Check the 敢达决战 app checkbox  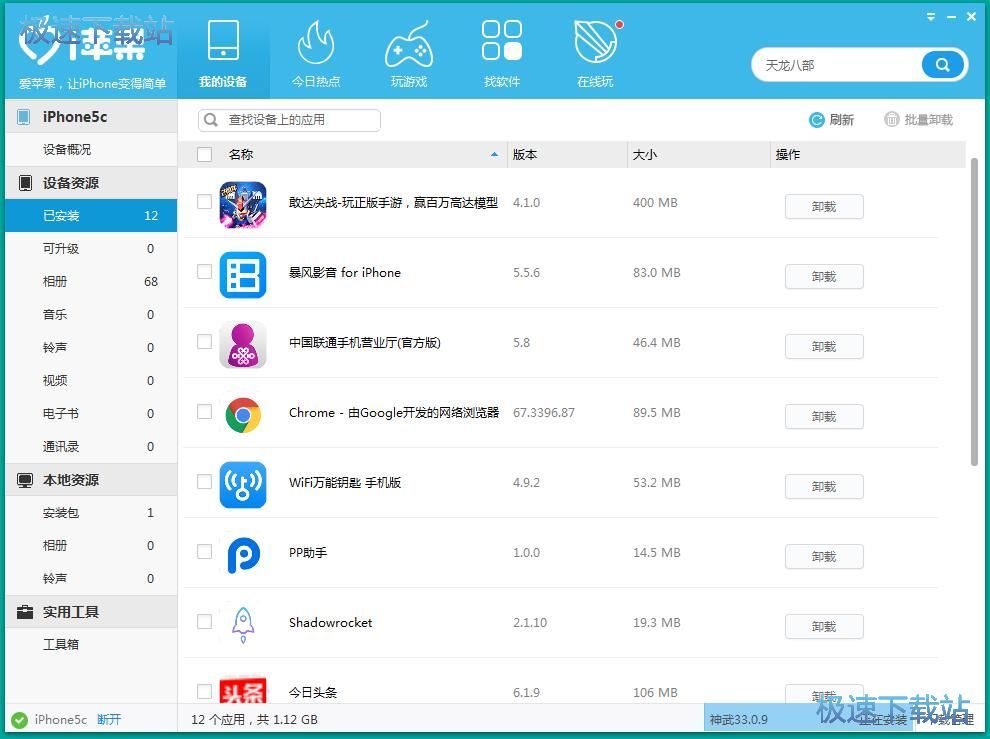[x=204, y=201]
